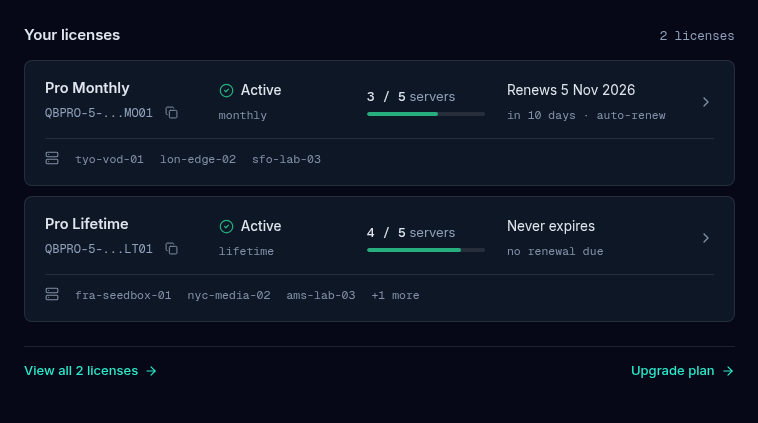This screenshot has width=758, height=423.
Task: Copy the Pro Lifetime license key
Action: tap(172, 248)
